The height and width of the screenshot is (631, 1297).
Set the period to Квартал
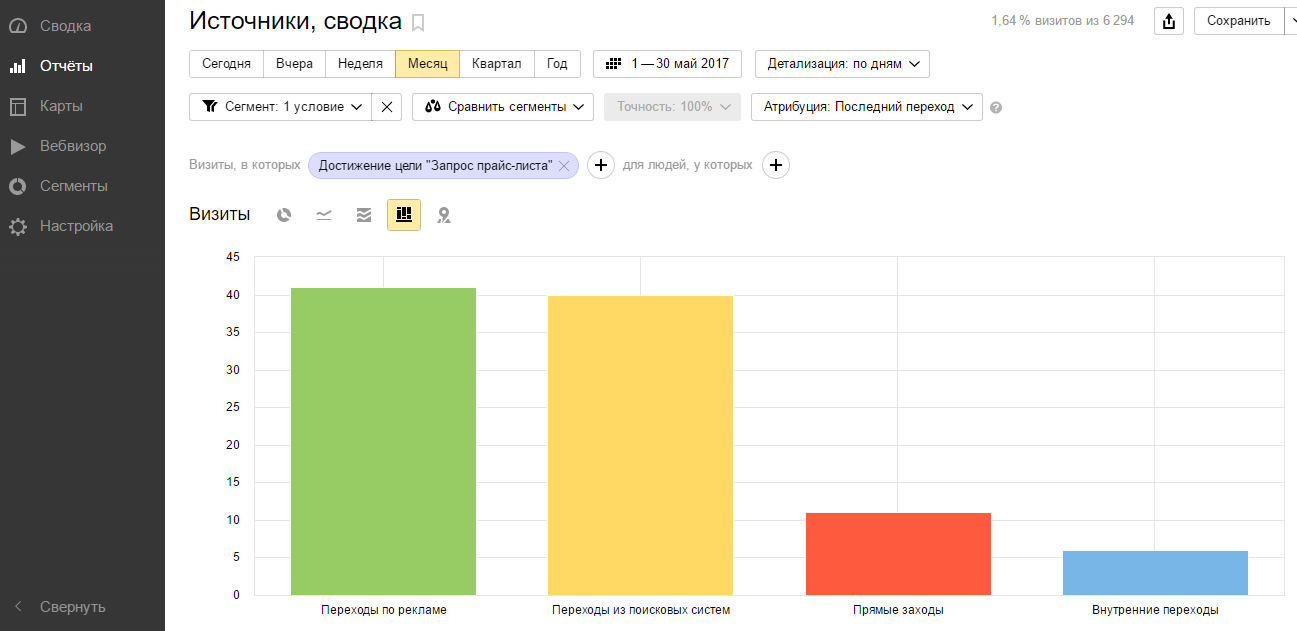tap(497, 64)
